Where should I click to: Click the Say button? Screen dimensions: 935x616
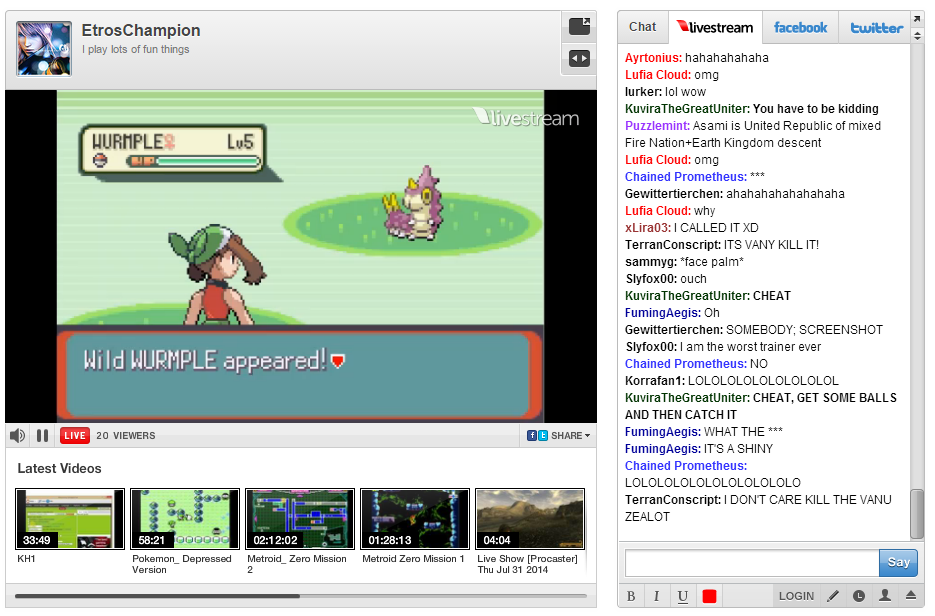[x=898, y=562]
